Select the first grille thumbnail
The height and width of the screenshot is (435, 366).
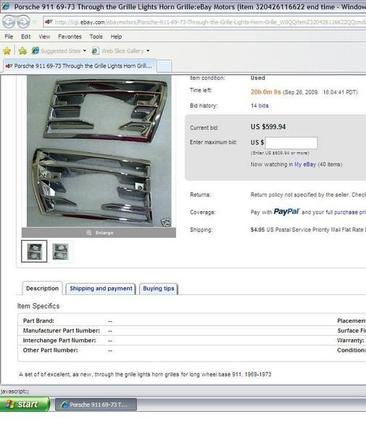click(34, 251)
